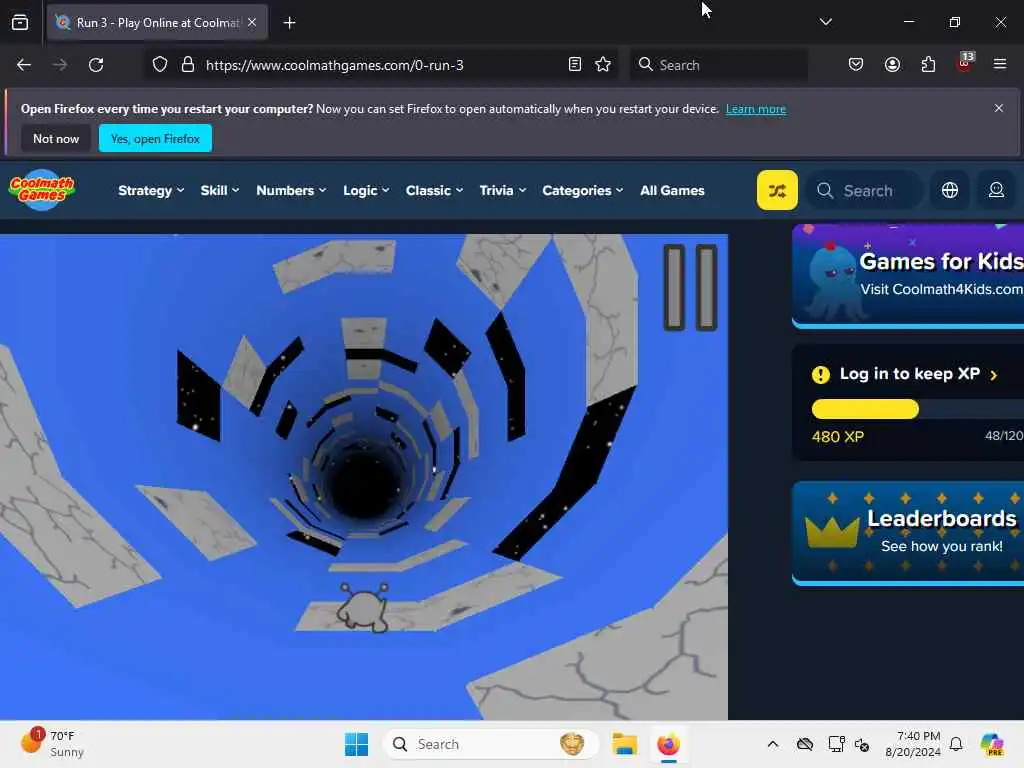Click the alien runner character
The height and width of the screenshot is (768, 1024).
(362, 607)
